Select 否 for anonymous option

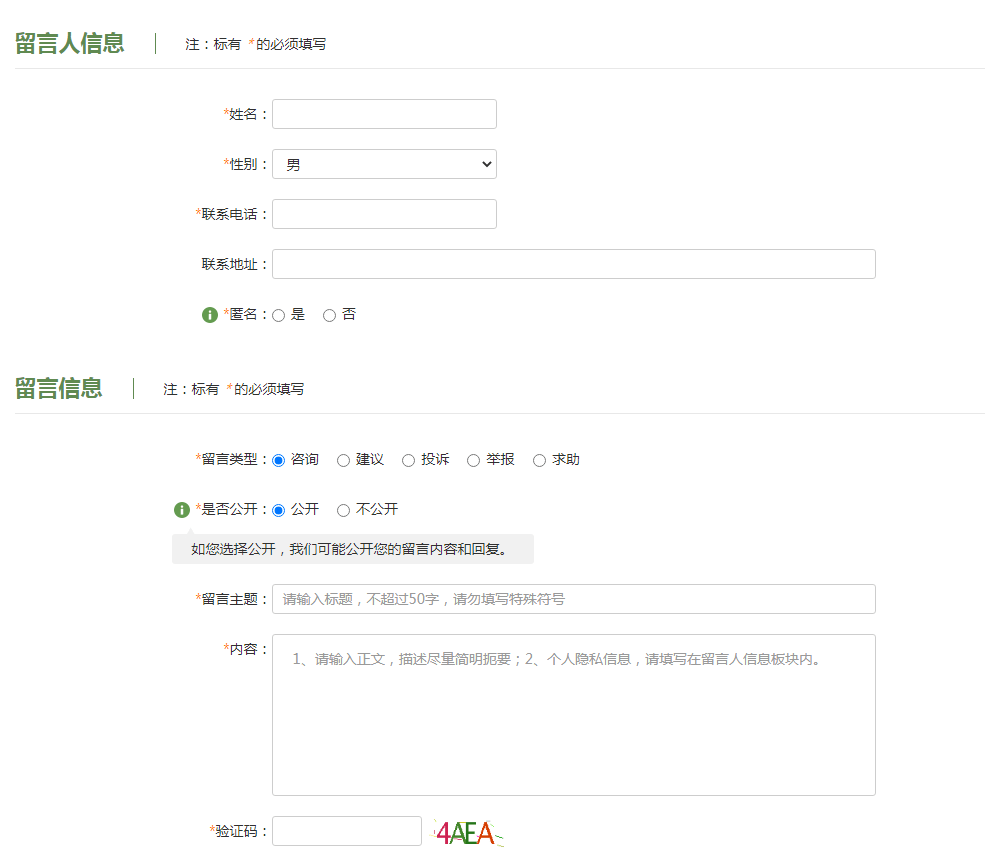[329, 315]
